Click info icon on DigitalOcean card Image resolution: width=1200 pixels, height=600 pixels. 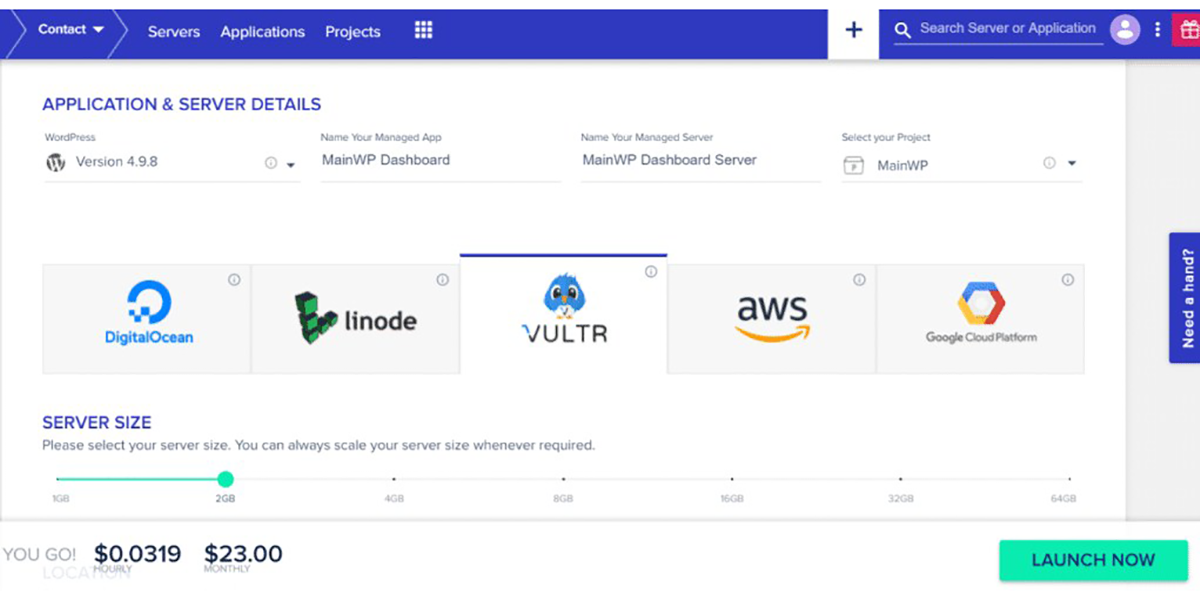[x=234, y=280]
